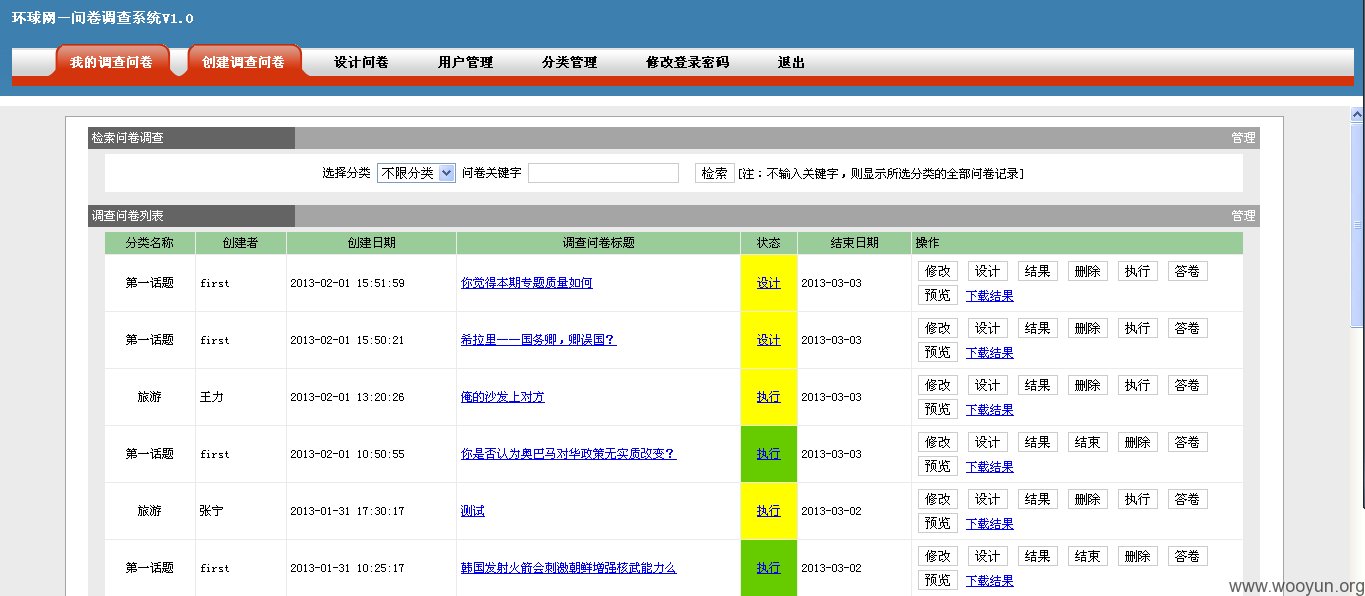Click the 调查问卷标题 column header
This screenshot has height=596, width=1365.
tap(598, 243)
